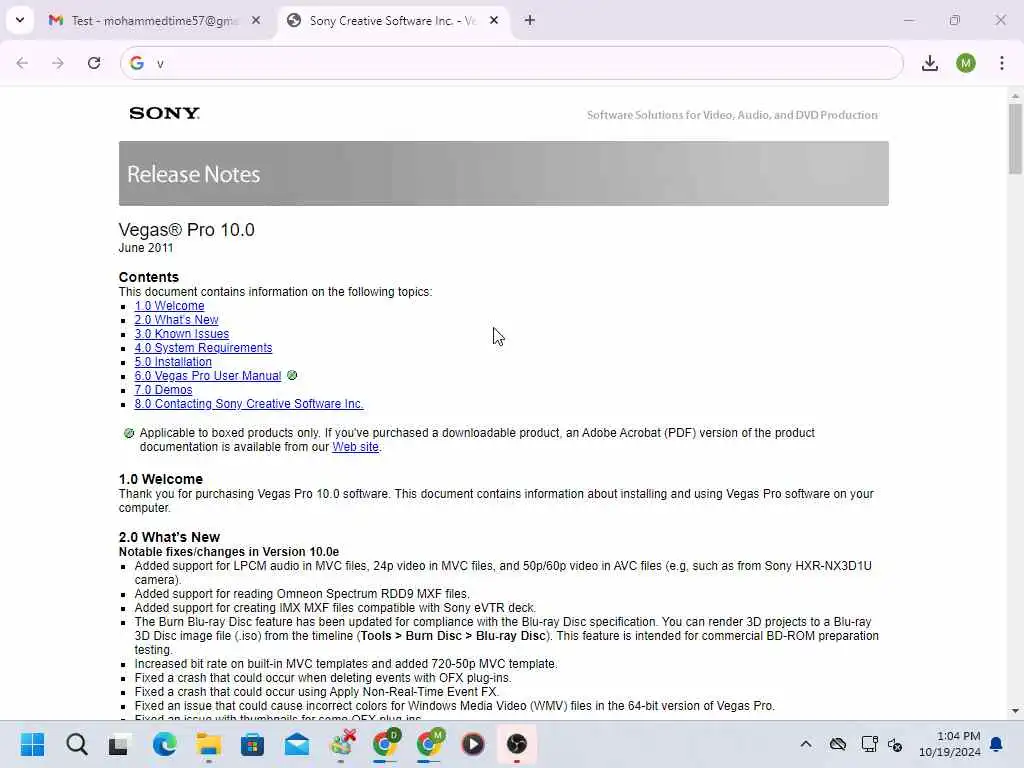The width and height of the screenshot is (1024, 768).
Task: Jump to 4.0 System Requirements
Action: click(203, 348)
